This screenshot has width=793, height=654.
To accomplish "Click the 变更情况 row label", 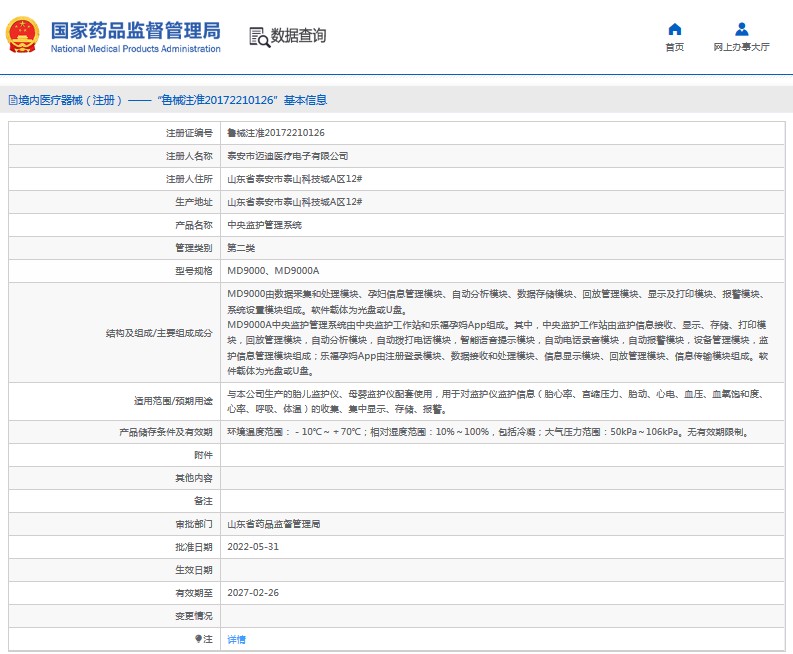I will pos(194,616).
